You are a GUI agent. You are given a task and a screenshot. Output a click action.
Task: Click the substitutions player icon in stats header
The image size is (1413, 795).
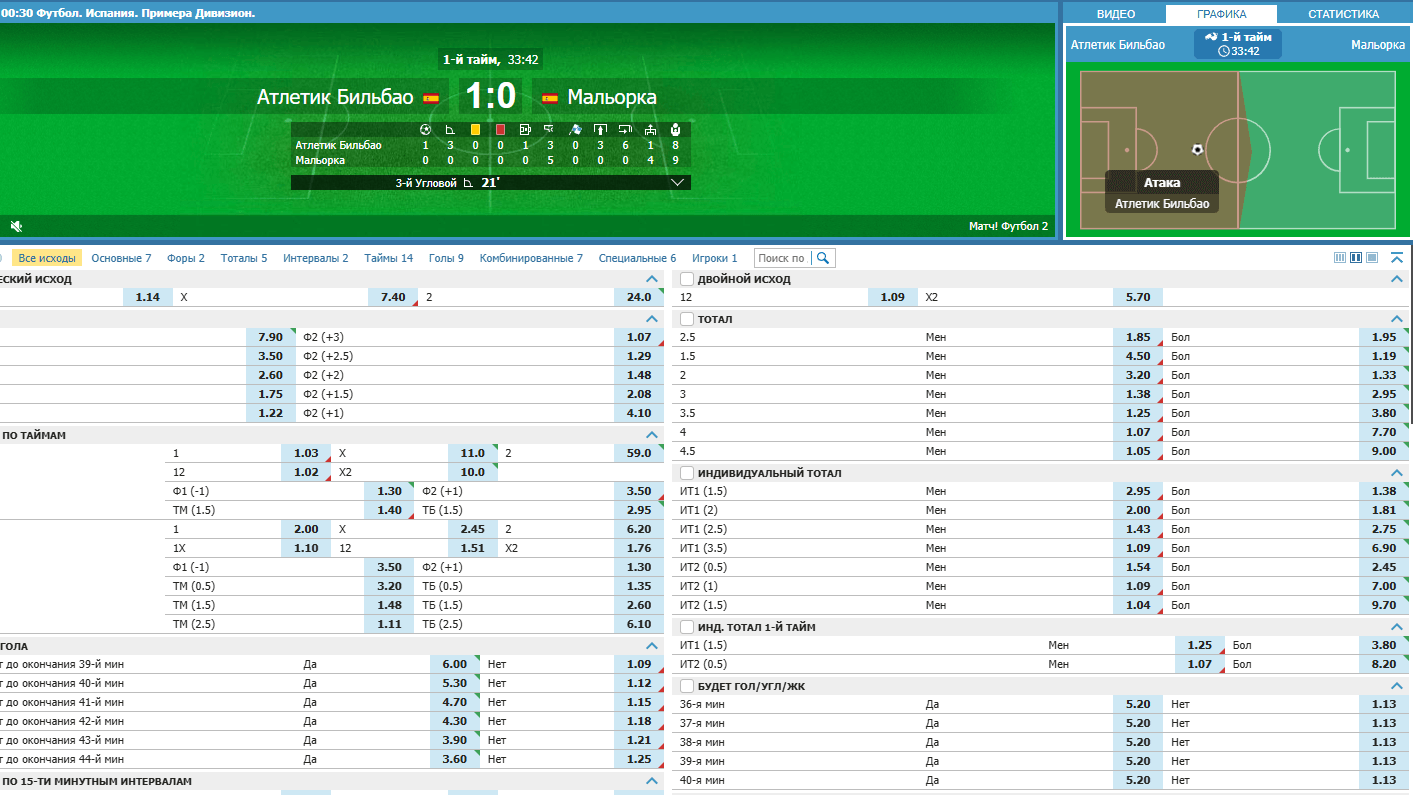[x=676, y=129]
